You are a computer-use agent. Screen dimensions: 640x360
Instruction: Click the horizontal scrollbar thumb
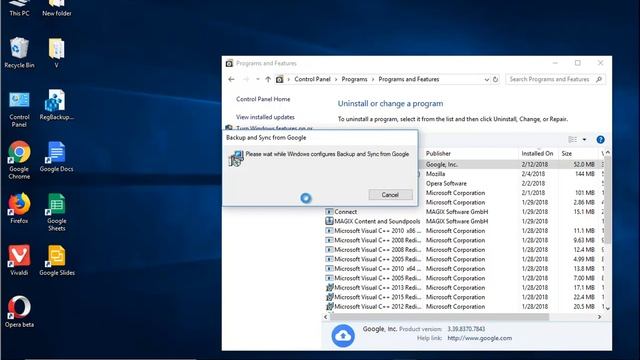[x=440, y=317]
